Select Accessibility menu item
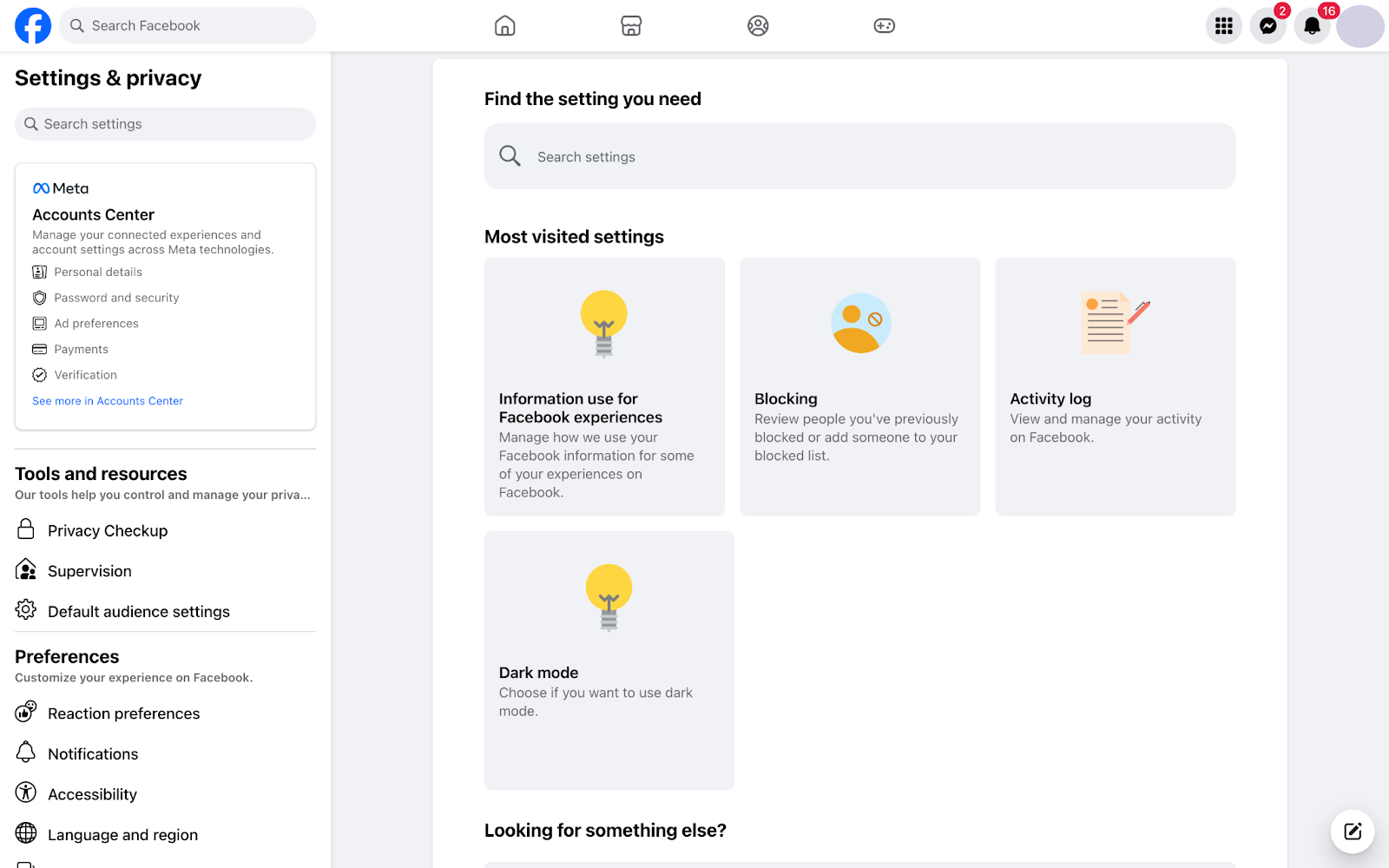 coord(165,794)
